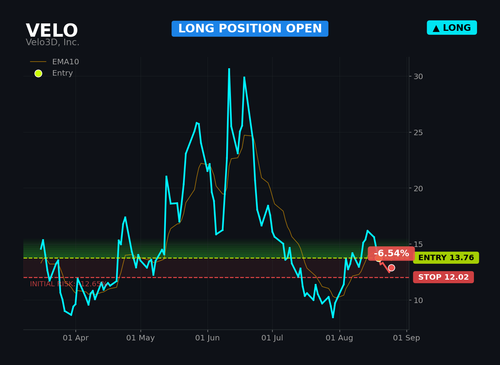
Task: Click the 01 Apr axis label
Action: coord(75,338)
